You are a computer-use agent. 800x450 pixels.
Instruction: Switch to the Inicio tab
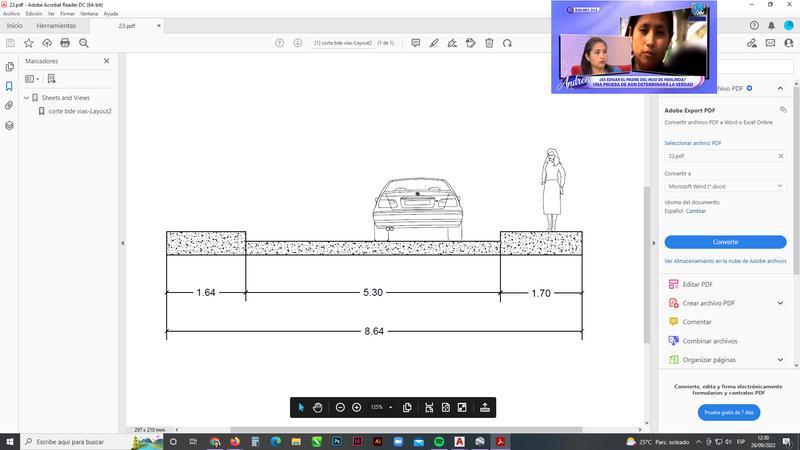[14, 26]
